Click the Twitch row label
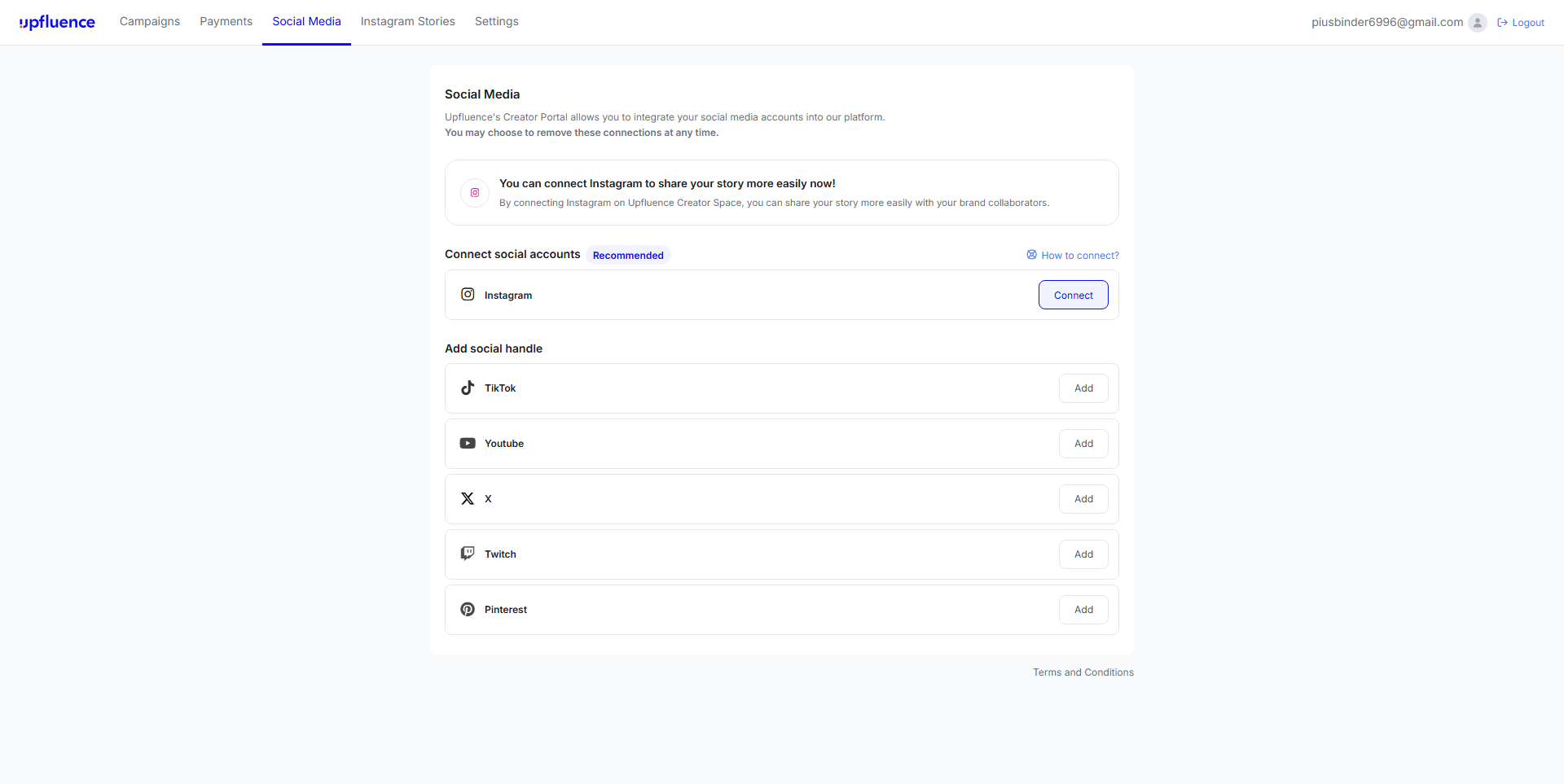The height and width of the screenshot is (784, 1564). [x=500, y=554]
